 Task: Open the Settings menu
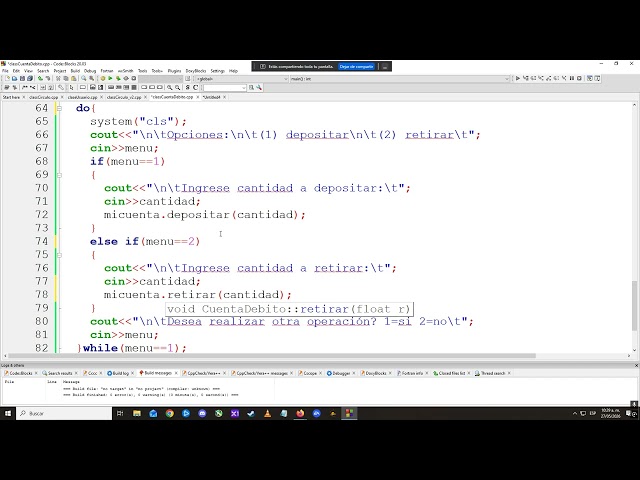point(218,71)
